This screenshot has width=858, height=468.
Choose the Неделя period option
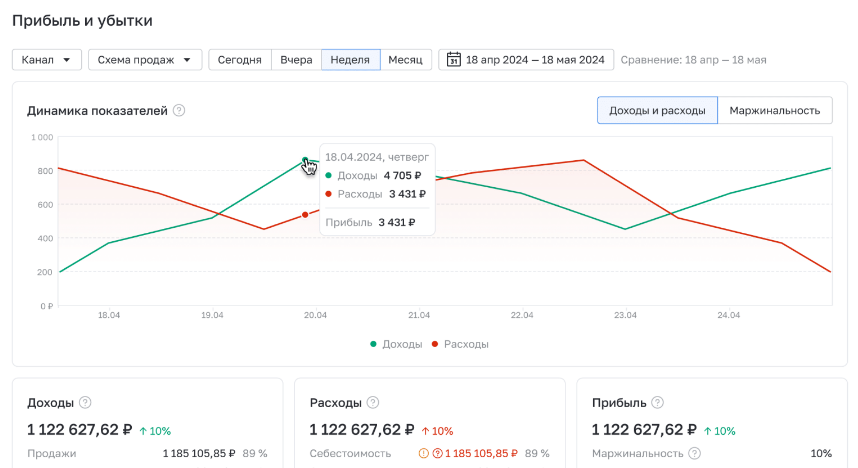[351, 60]
